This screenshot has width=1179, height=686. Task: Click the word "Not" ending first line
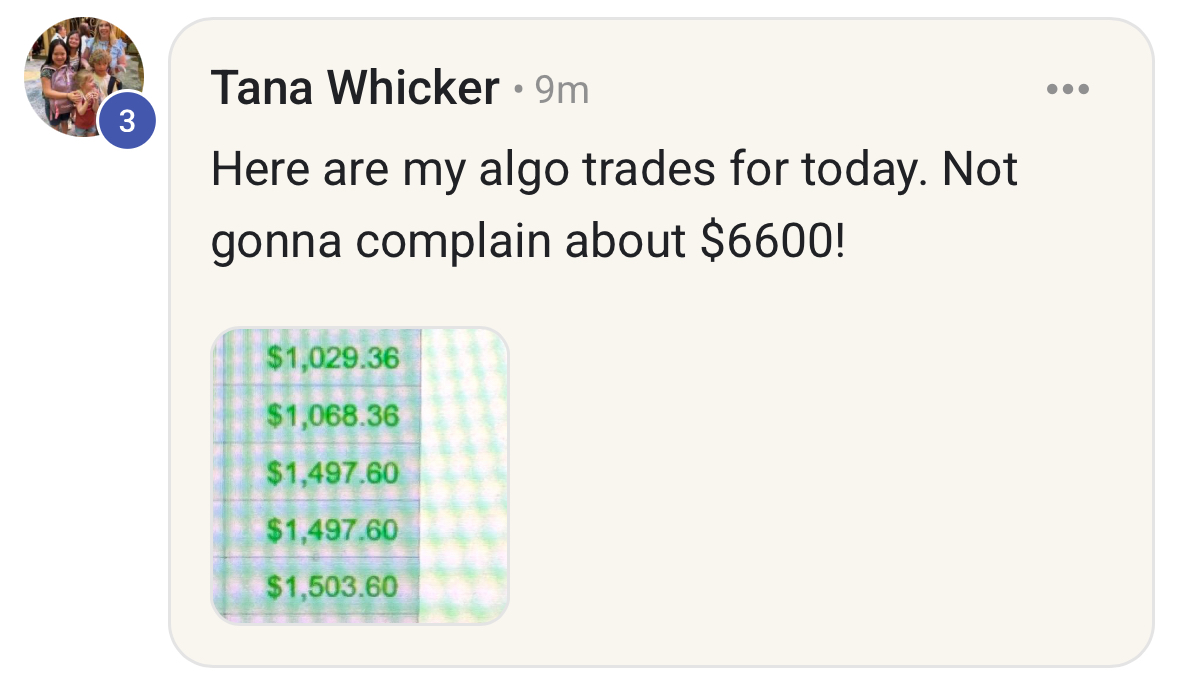pyautogui.click(x=980, y=168)
